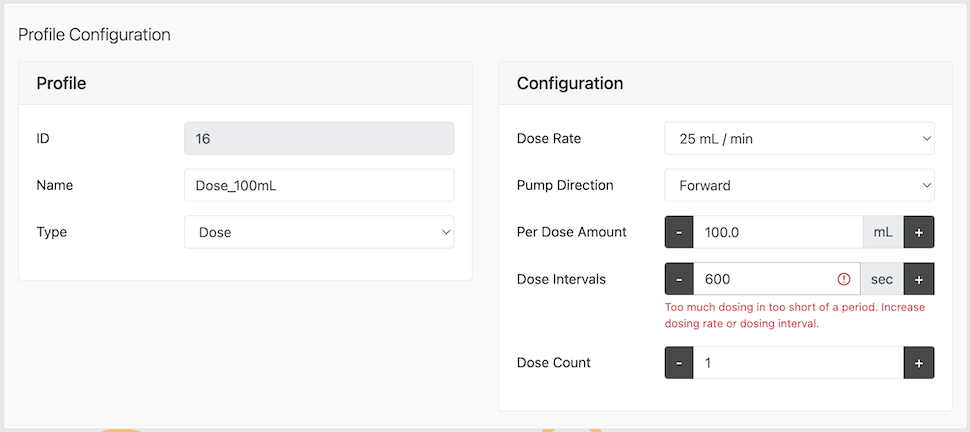
Task: Decrease the Per Dose Amount with minus button
Action: pyautogui.click(x=679, y=232)
